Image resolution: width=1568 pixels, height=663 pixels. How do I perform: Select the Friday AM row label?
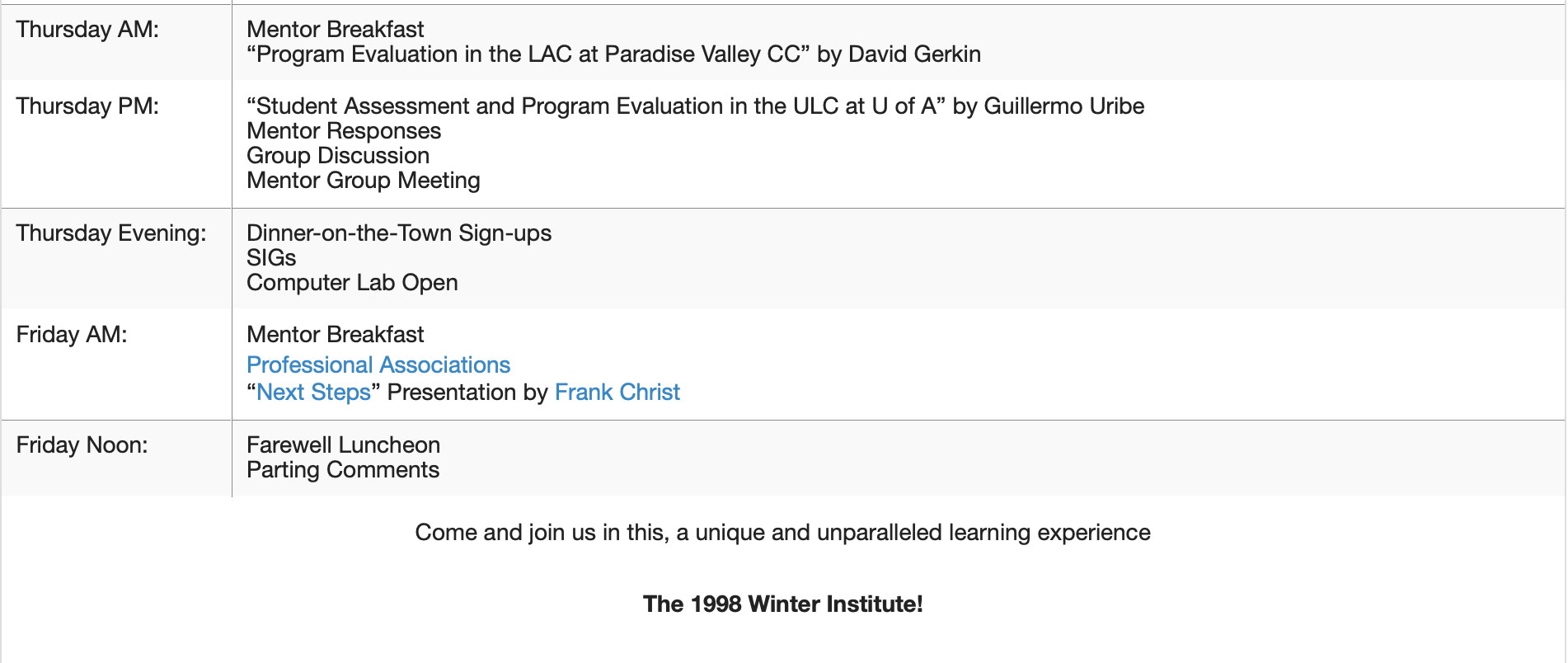72,335
